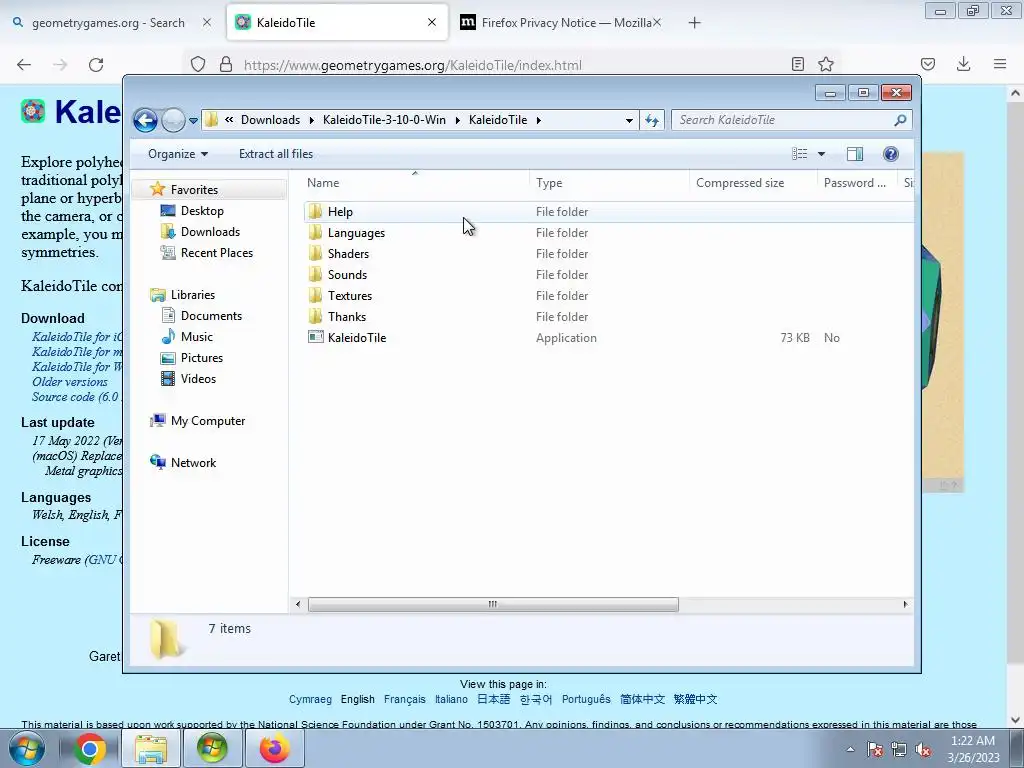The width and height of the screenshot is (1024, 768).
Task: Click the Windows Explorer taskbar button
Action: click(151, 748)
